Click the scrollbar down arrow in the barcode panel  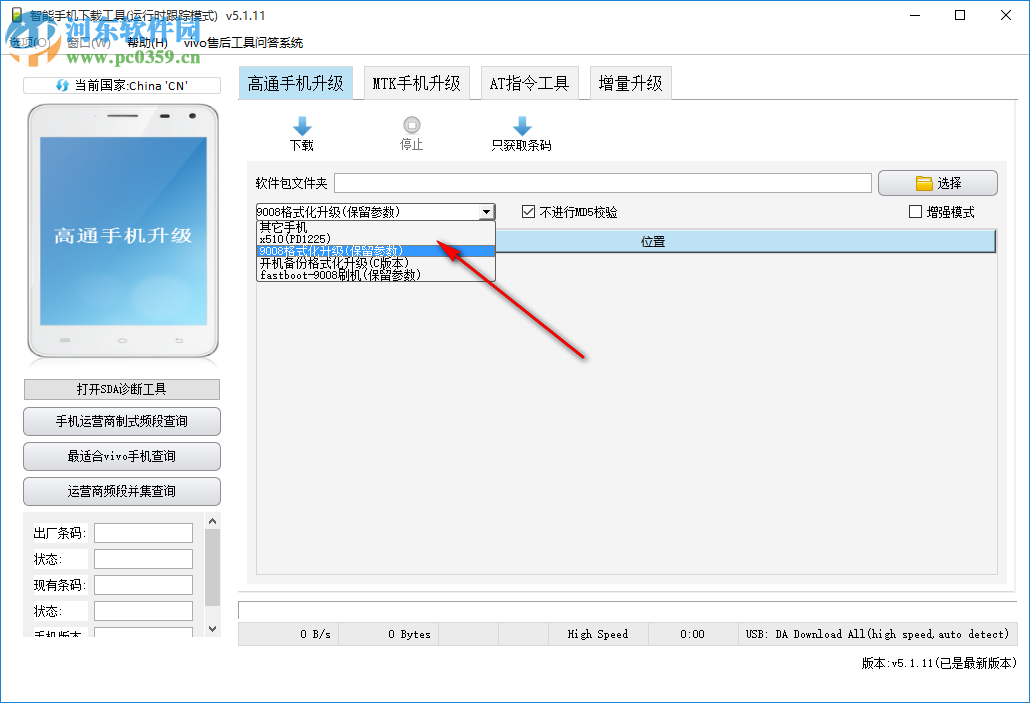tap(212, 629)
